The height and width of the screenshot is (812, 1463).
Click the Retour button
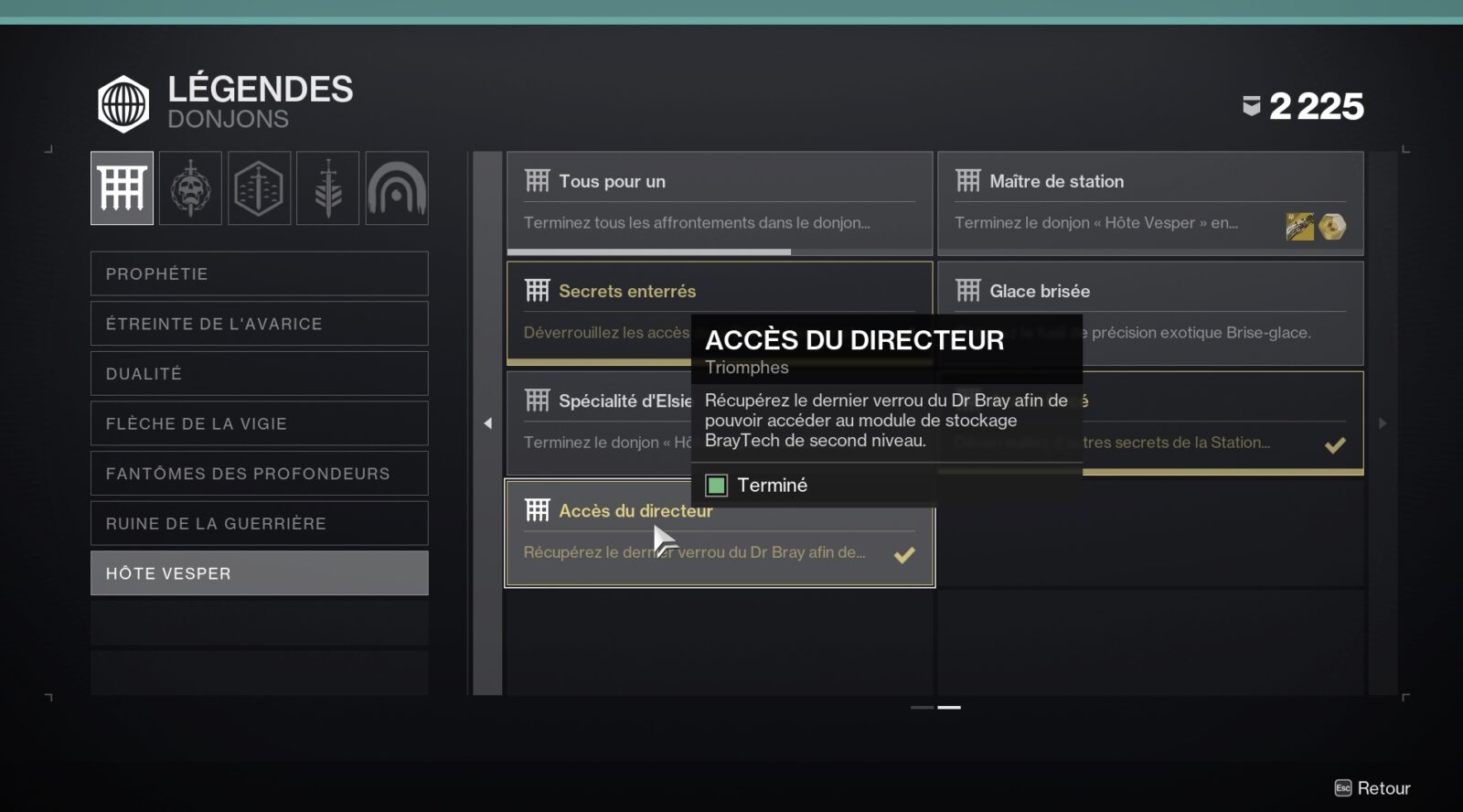point(1372,787)
